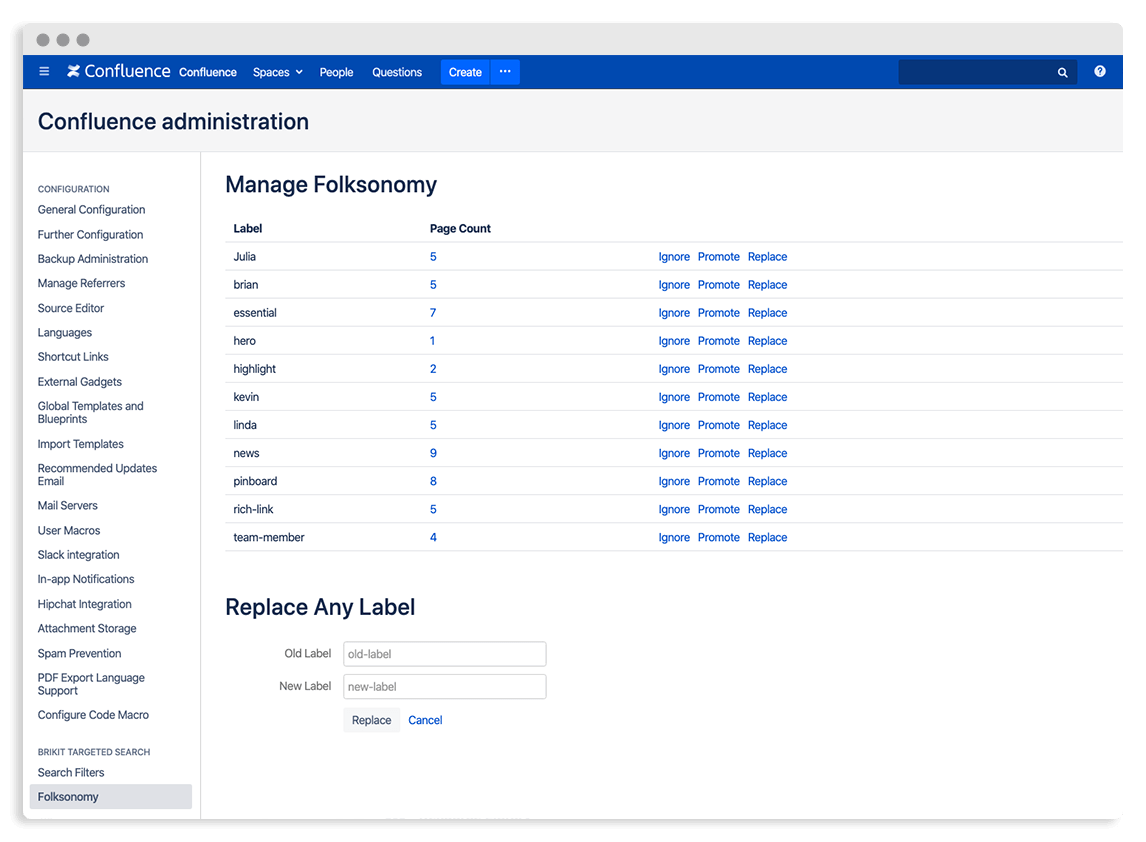Open General Configuration in sidebar
The height and width of the screenshot is (842, 1146).
click(91, 210)
